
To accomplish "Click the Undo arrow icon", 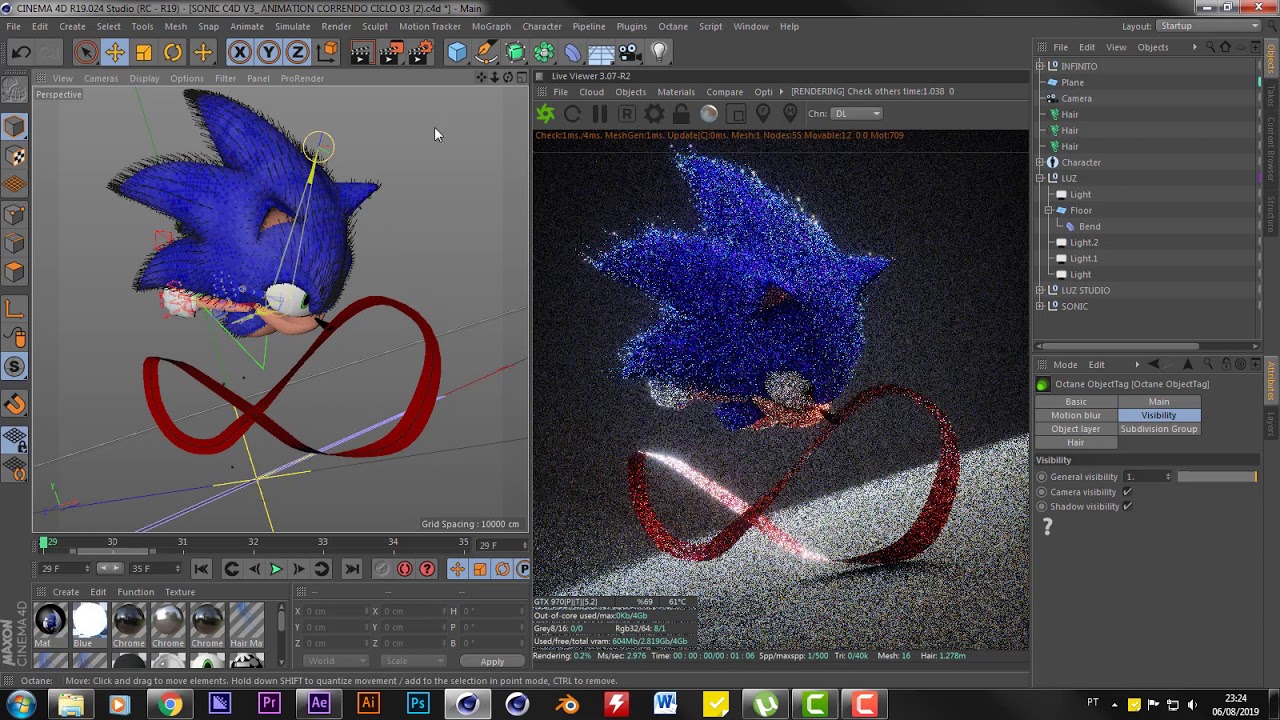I will (22, 52).
